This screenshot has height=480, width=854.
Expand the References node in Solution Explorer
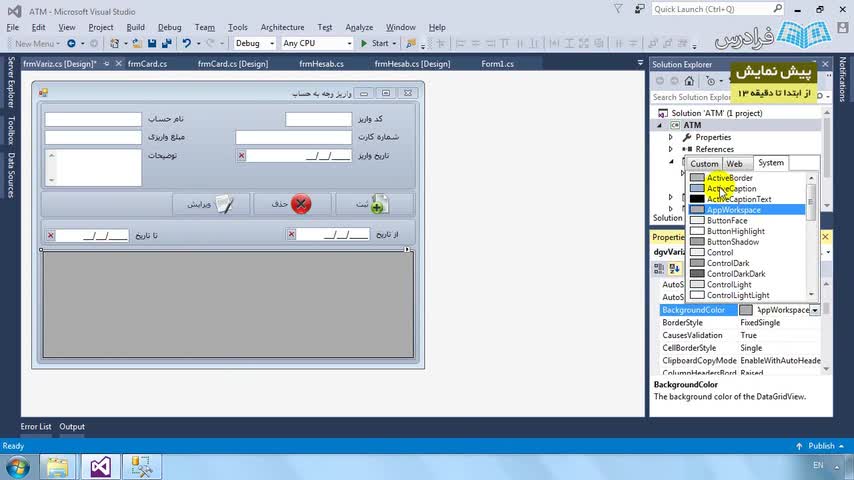(671, 149)
